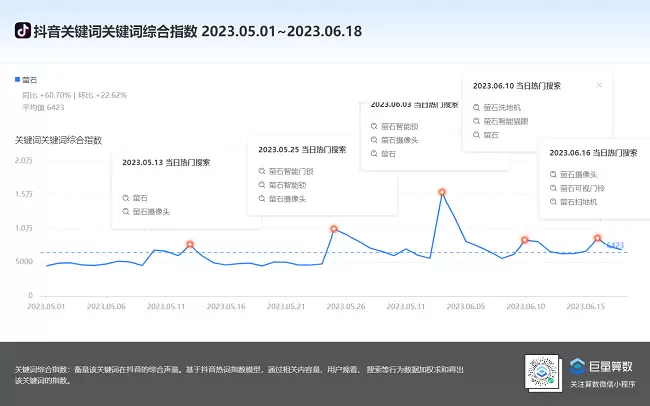Select the red peak marker at 2023.05.25
This screenshot has width=650, height=406.
334,229
